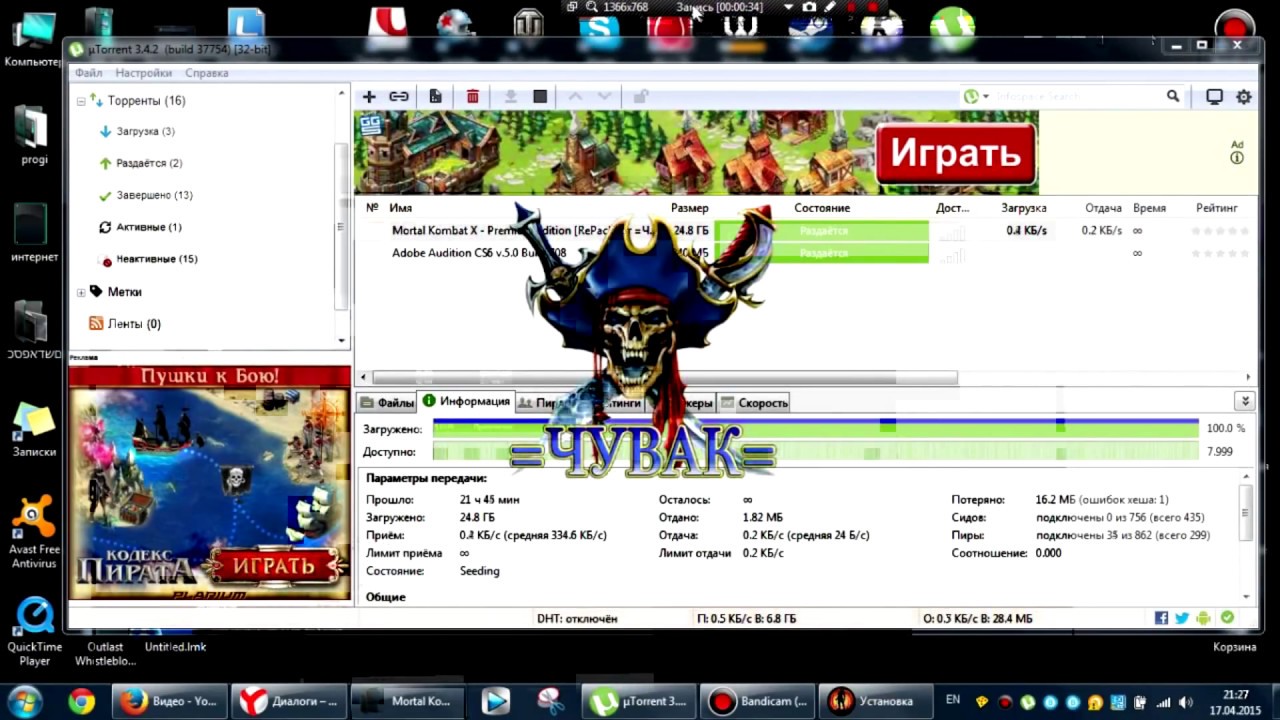The image size is (1280, 720).
Task: Click the Stop Torrent square icon
Action: tap(540, 96)
